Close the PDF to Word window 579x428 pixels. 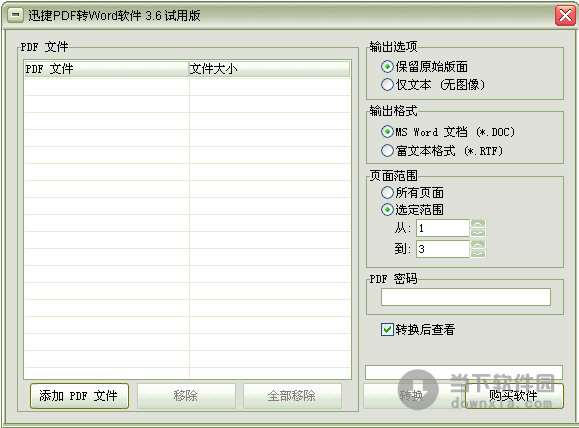point(565,16)
